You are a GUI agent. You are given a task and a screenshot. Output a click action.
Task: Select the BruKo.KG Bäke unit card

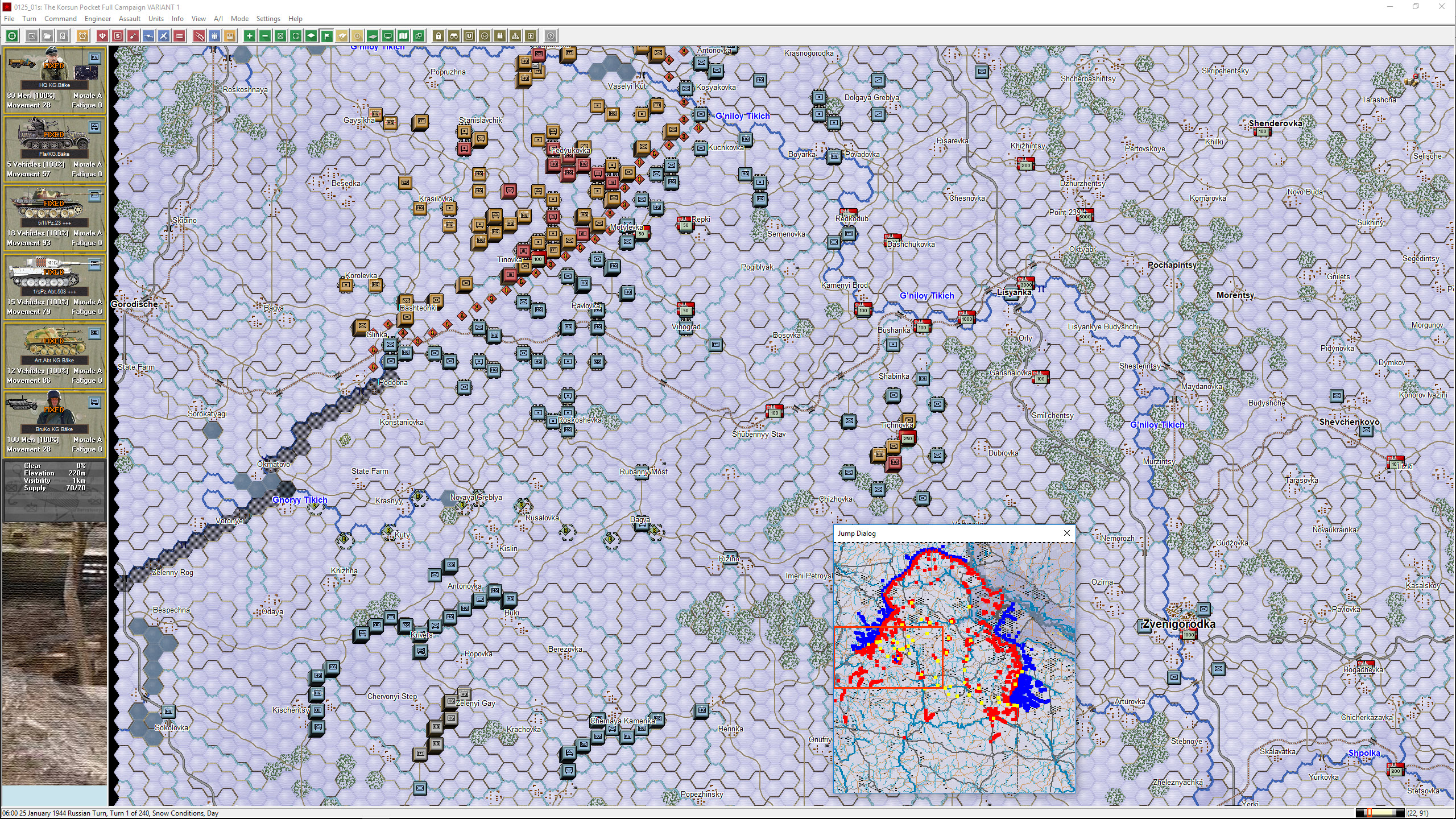pos(55,424)
